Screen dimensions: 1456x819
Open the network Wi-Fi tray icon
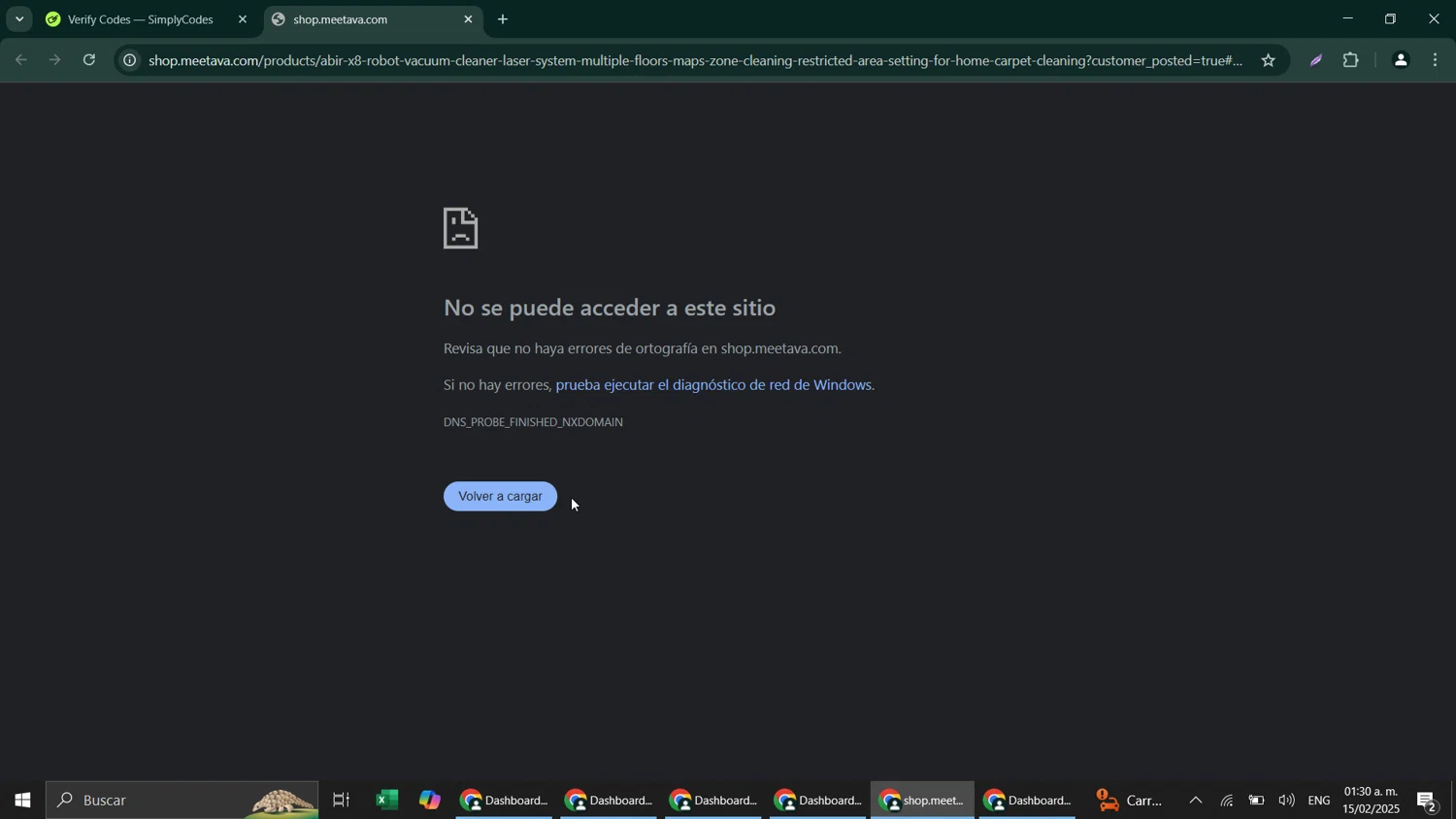point(1228,801)
